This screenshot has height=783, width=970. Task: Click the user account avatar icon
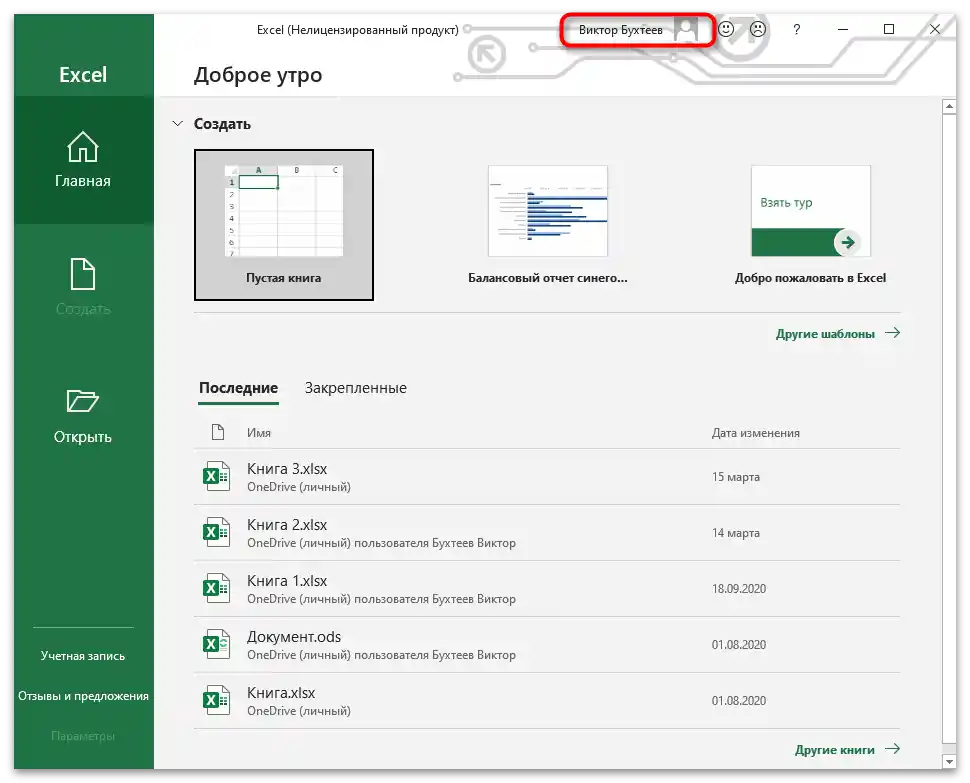pyautogui.click(x=685, y=30)
